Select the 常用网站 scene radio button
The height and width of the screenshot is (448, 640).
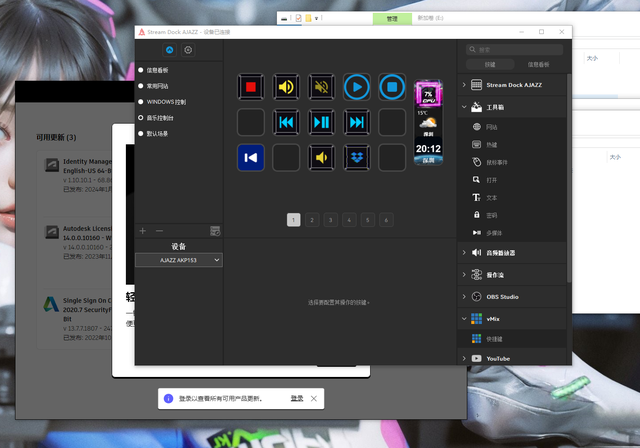click(140, 86)
